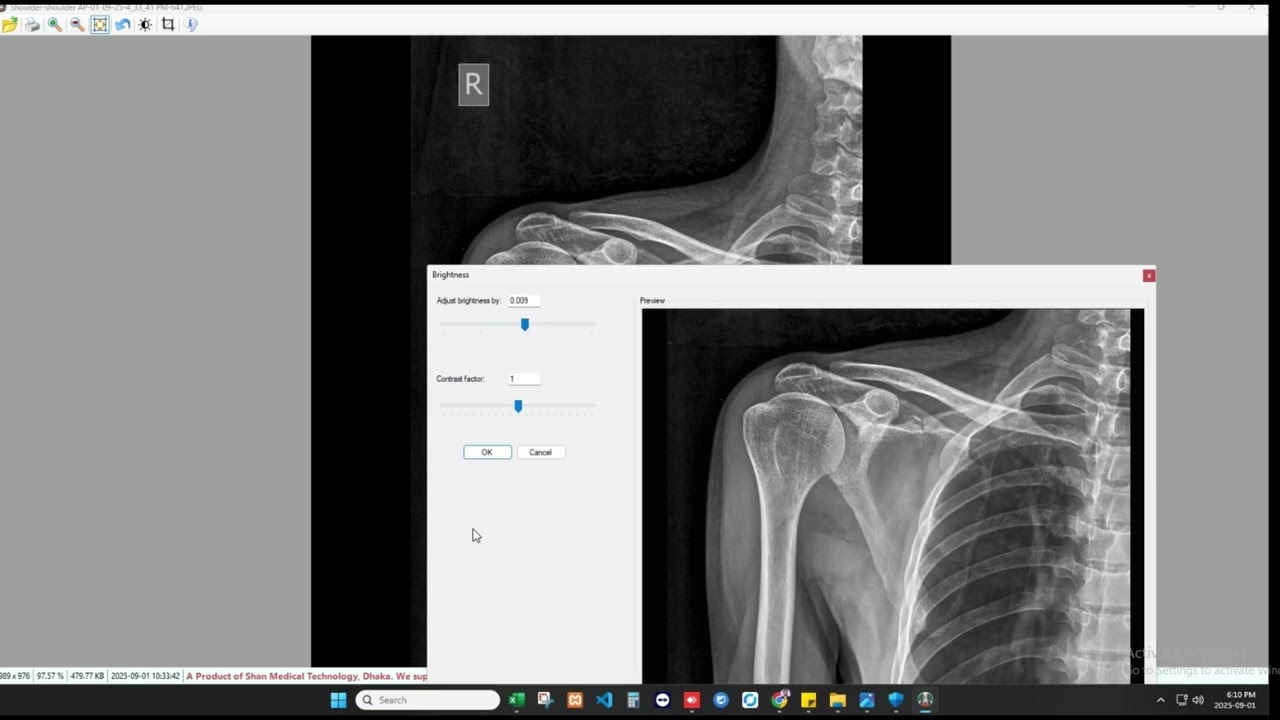The image size is (1280, 720).
Task: Confirm brightness changes with OK
Action: tap(487, 452)
